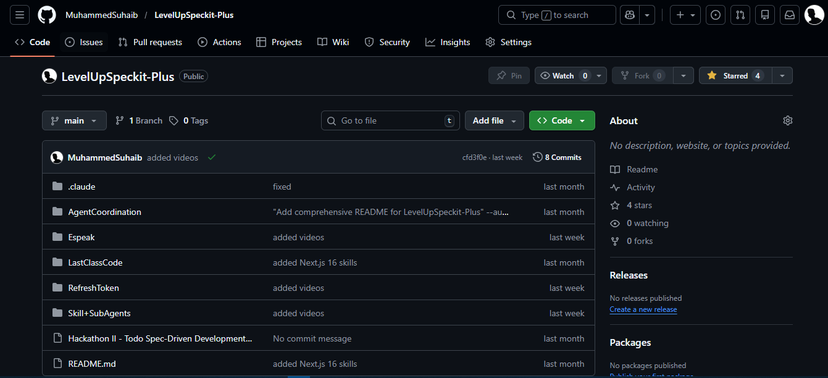Click 'fixed' commit message for .claude
The width and height of the screenshot is (828, 378).
click(282, 186)
